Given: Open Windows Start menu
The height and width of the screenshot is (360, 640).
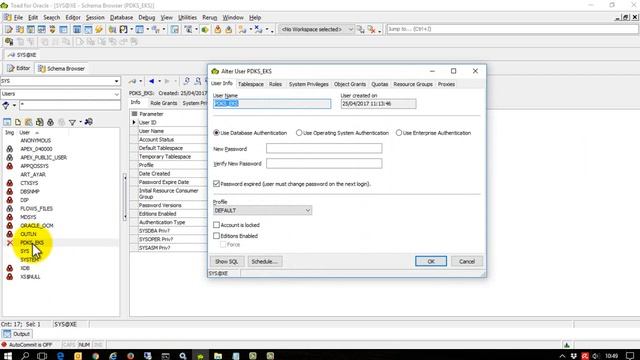Looking at the screenshot, I should 7,356.
